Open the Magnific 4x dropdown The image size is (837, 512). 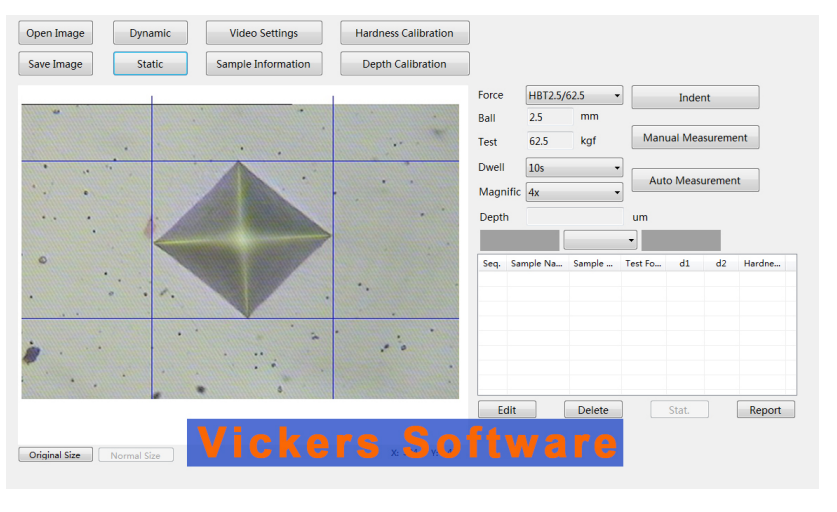(x=574, y=192)
